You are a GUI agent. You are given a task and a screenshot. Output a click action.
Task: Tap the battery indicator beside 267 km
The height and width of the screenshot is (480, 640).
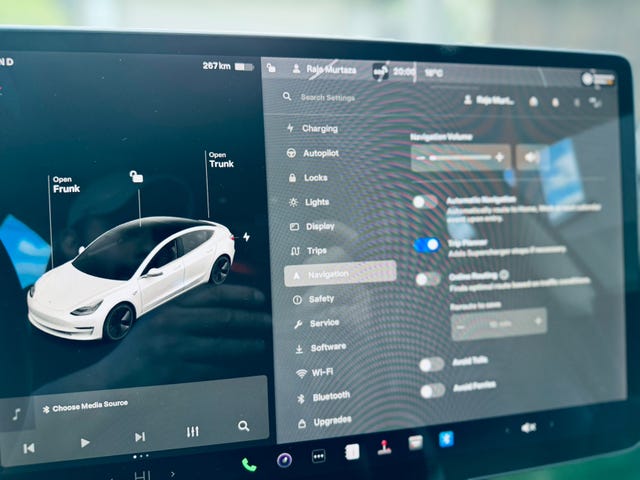point(244,67)
